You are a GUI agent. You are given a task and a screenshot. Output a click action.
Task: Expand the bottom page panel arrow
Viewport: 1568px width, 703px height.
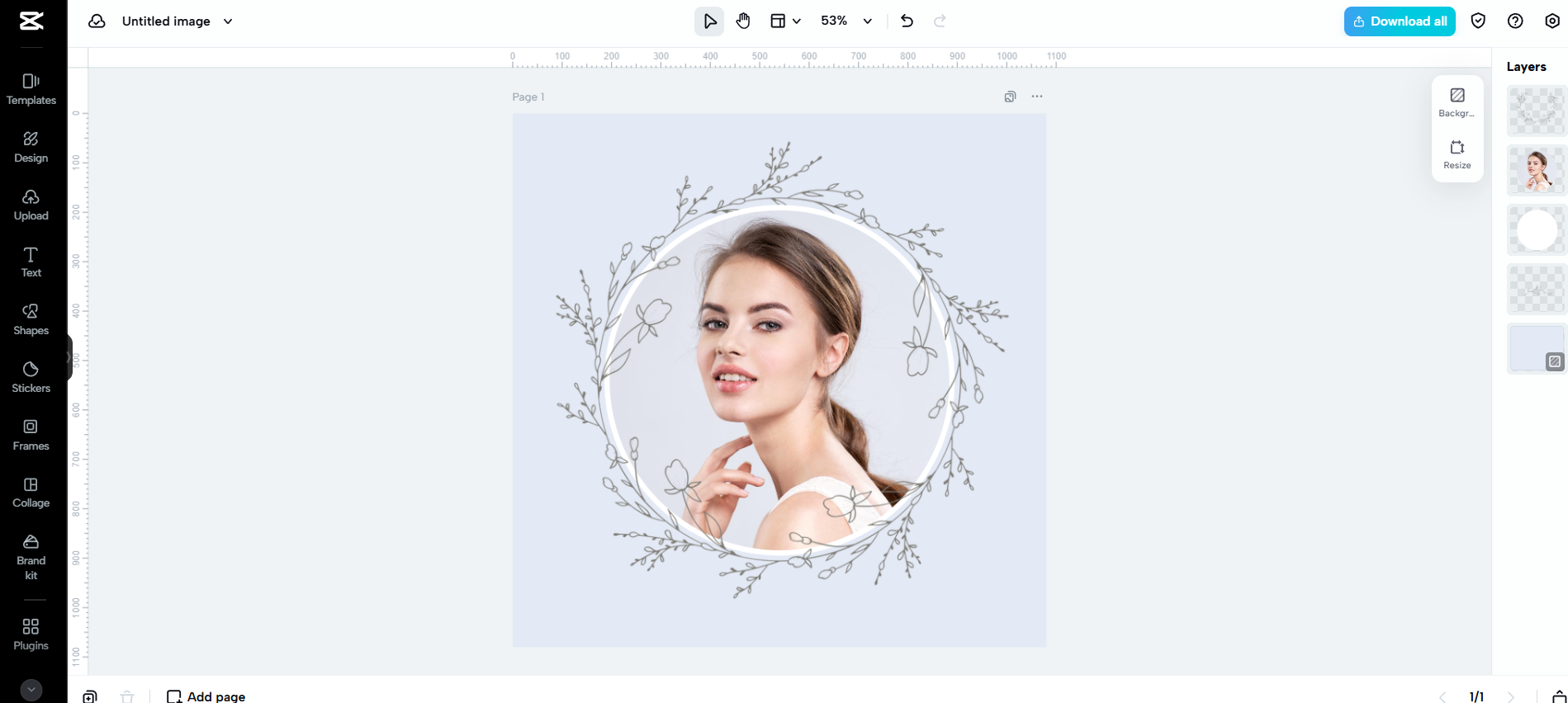coord(1559,696)
